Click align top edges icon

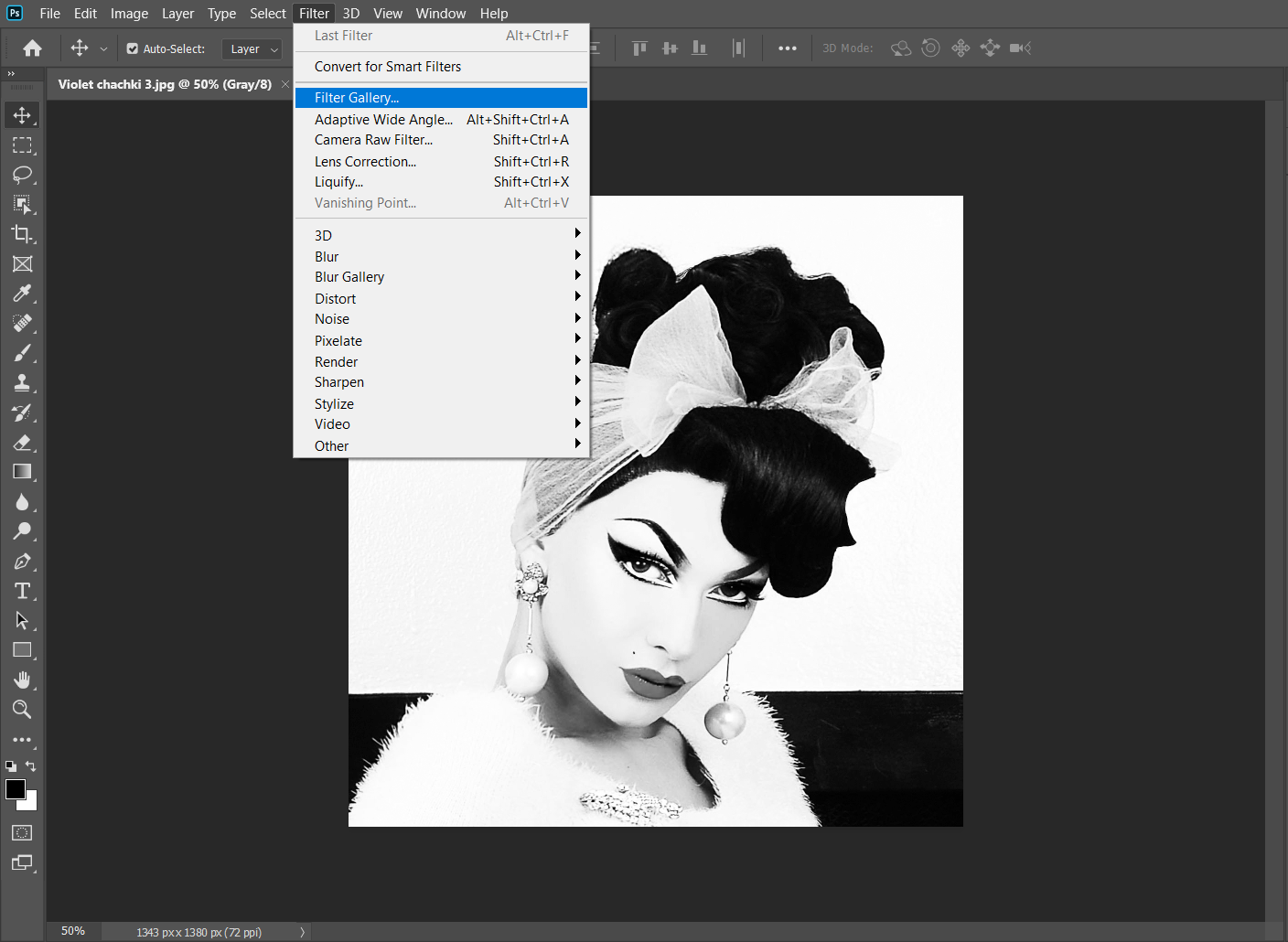click(639, 48)
